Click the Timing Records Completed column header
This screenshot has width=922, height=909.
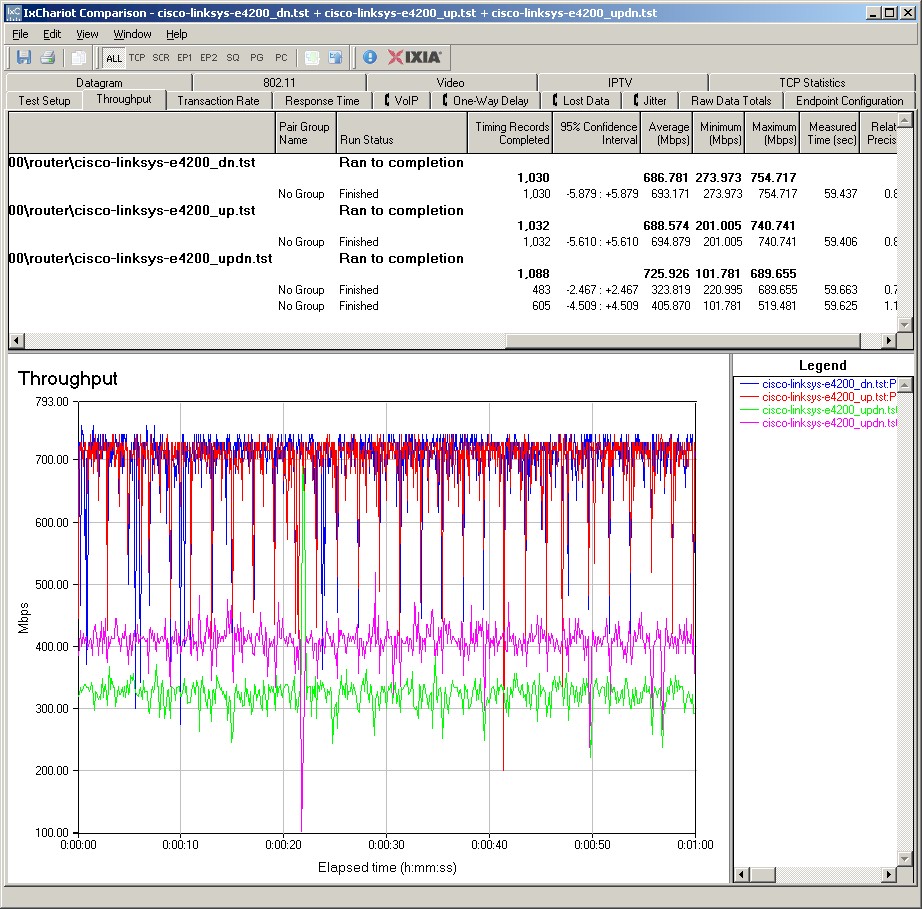tap(510, 133)
